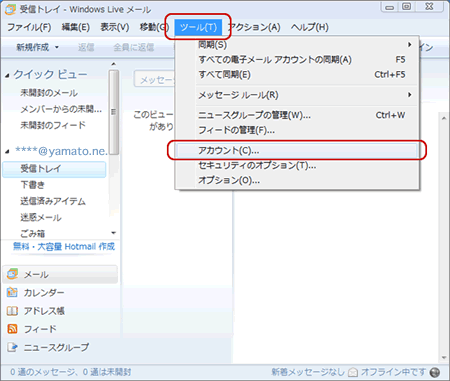Open the Calendar (カレンダー) icon
The width and height of the screenshot is (450, 381).
[12, 292]
